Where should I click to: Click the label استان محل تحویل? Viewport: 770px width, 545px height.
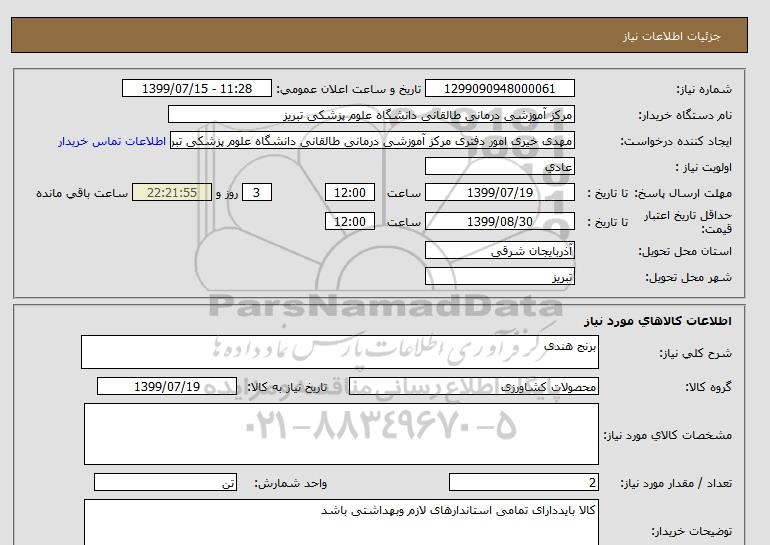click(x=685, y=251)
